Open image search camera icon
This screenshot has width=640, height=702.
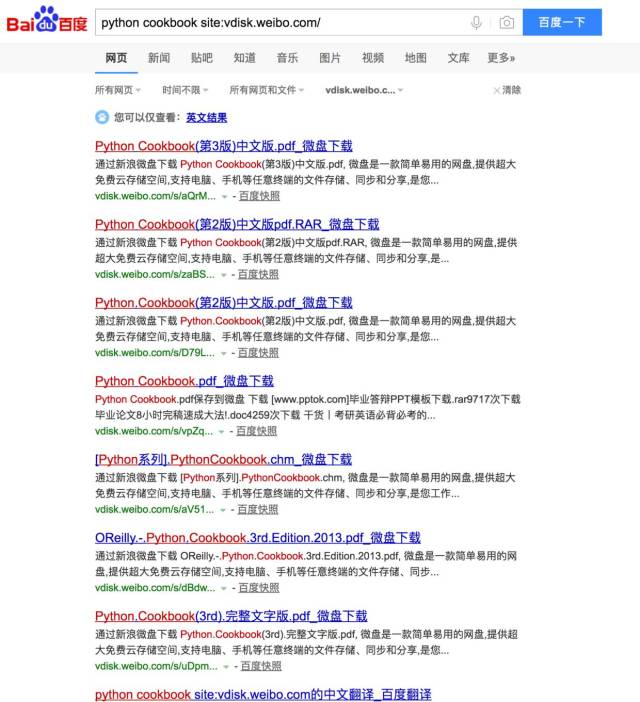(x=507, y=22)
